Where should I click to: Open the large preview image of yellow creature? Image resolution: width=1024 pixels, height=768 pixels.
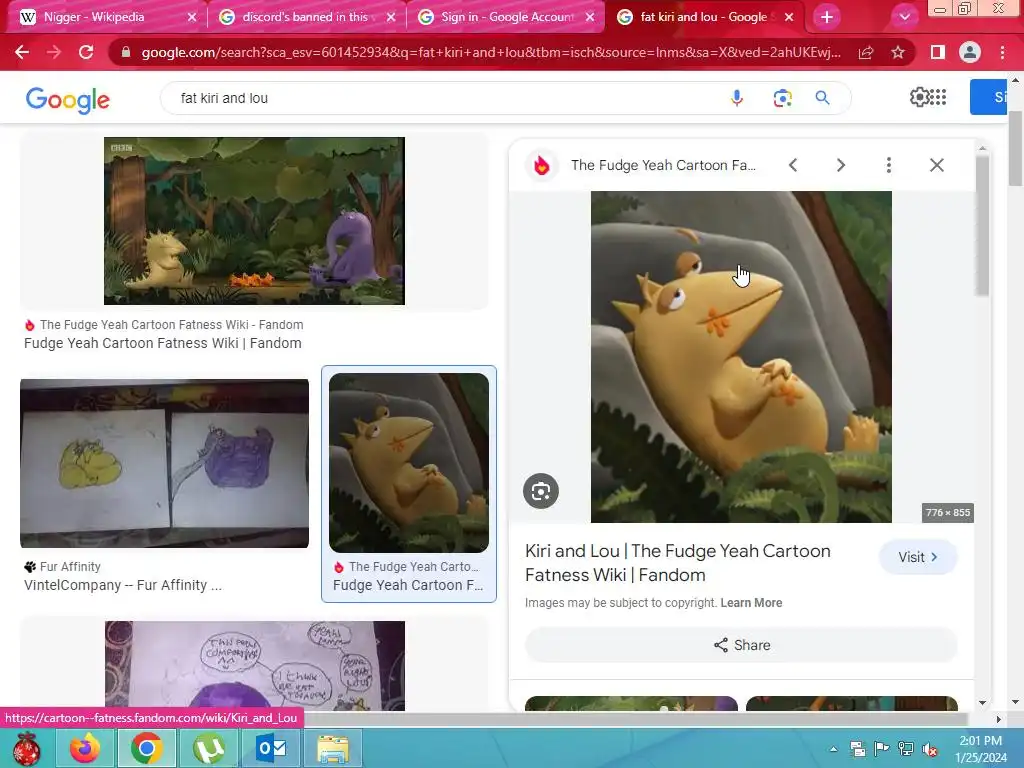(741, 357)
